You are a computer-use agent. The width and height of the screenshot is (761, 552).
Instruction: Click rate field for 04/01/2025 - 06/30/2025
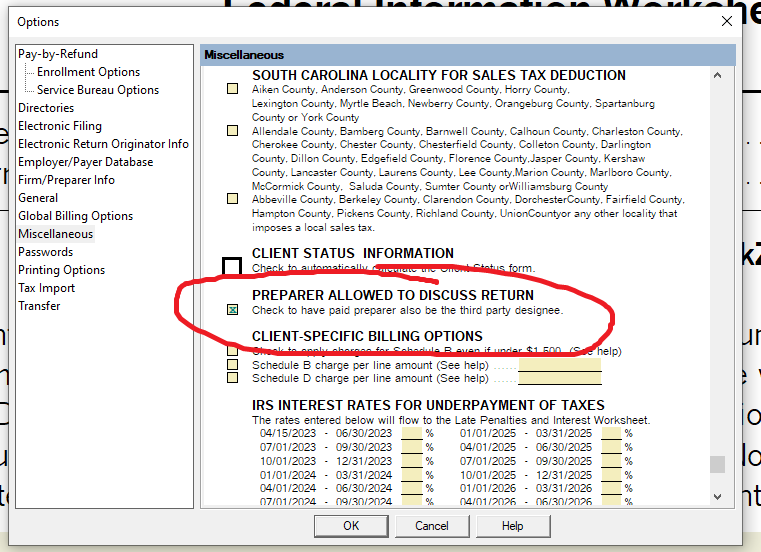[612, 447]
